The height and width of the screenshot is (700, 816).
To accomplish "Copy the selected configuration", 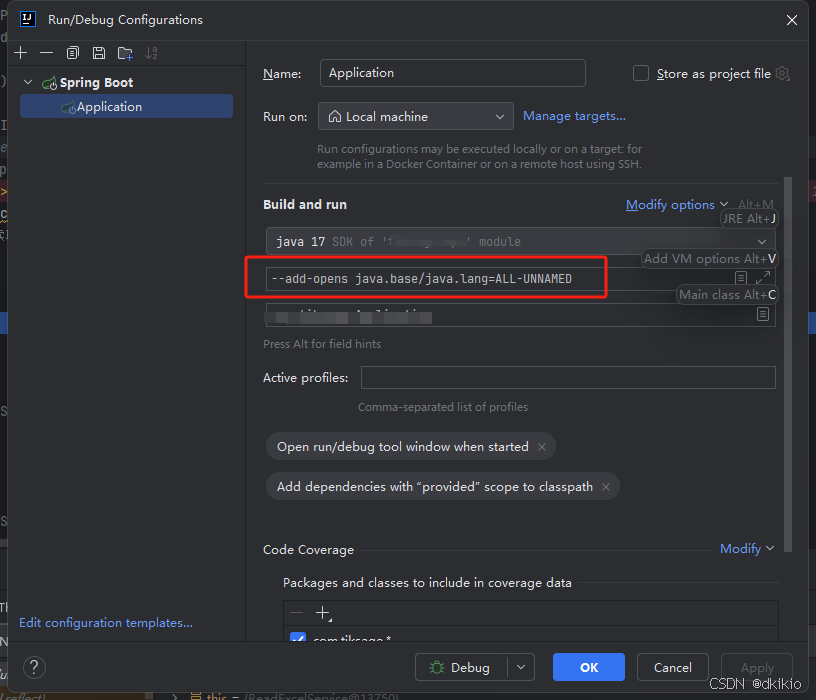I will click(x=73, y=53).
